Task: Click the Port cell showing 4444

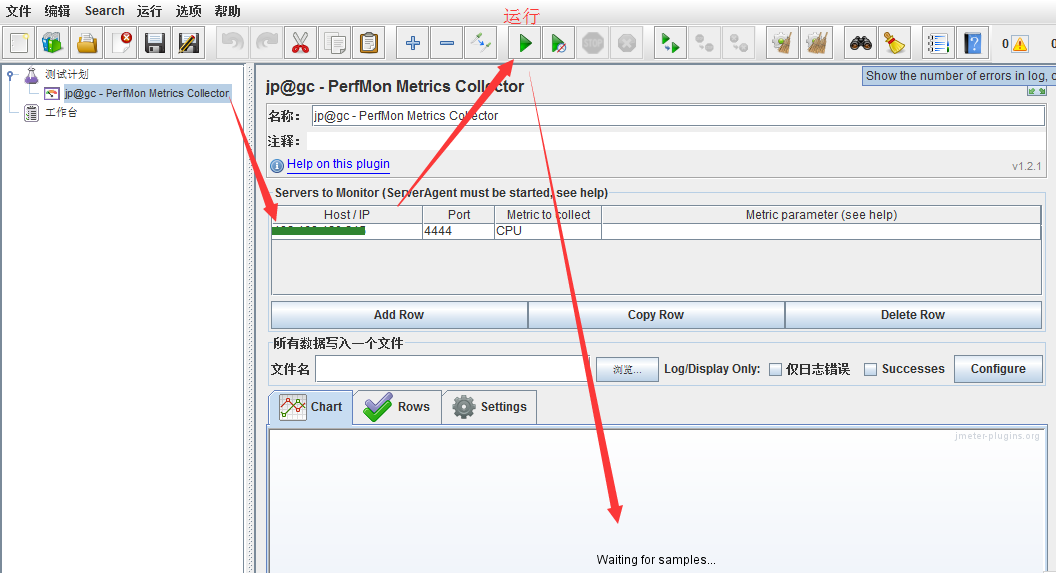Action: tap(459, 231)
